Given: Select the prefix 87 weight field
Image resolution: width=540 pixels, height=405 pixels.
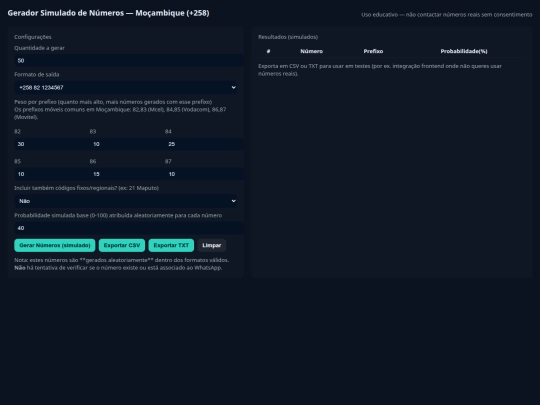Looking at the screenshot, I should (204, 174).
